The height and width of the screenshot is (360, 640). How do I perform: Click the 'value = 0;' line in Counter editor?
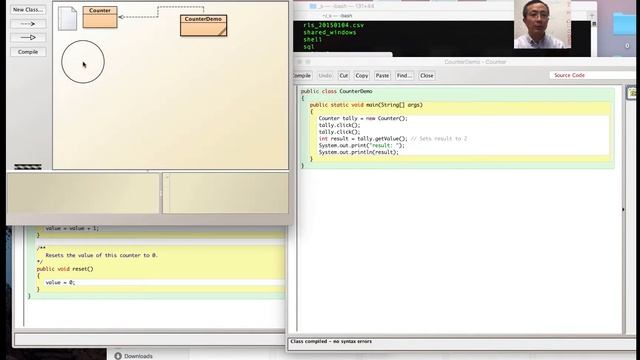click(x=60, y=282)
